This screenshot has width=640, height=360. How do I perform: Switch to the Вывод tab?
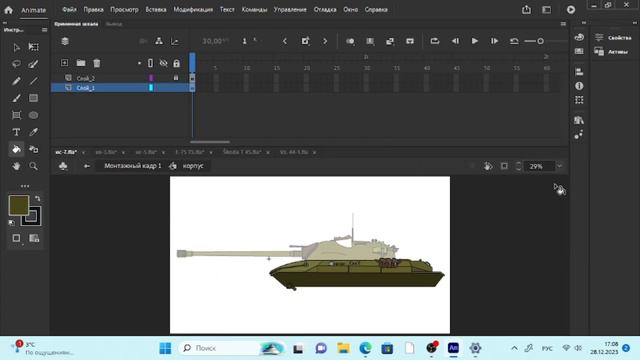[x=114, y=24]
